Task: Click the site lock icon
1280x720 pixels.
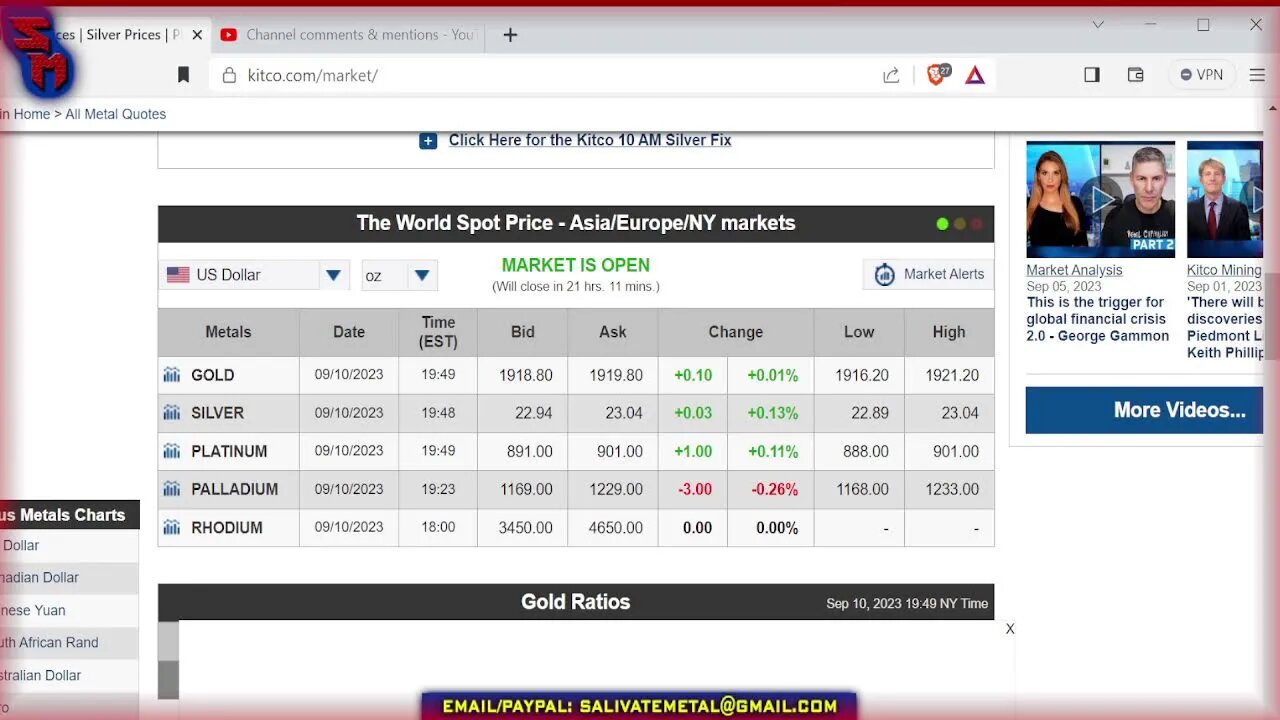Action: click(x=229, y=75)
